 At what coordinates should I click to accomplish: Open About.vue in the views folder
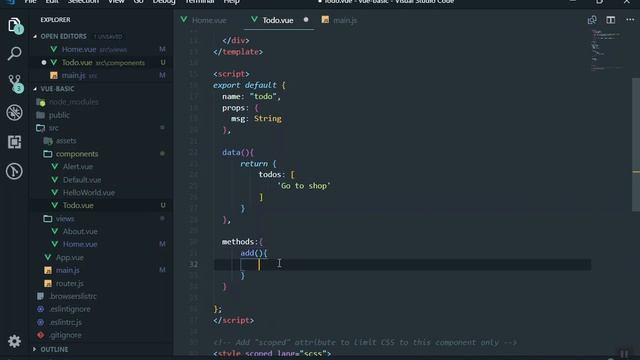point(80,231)
